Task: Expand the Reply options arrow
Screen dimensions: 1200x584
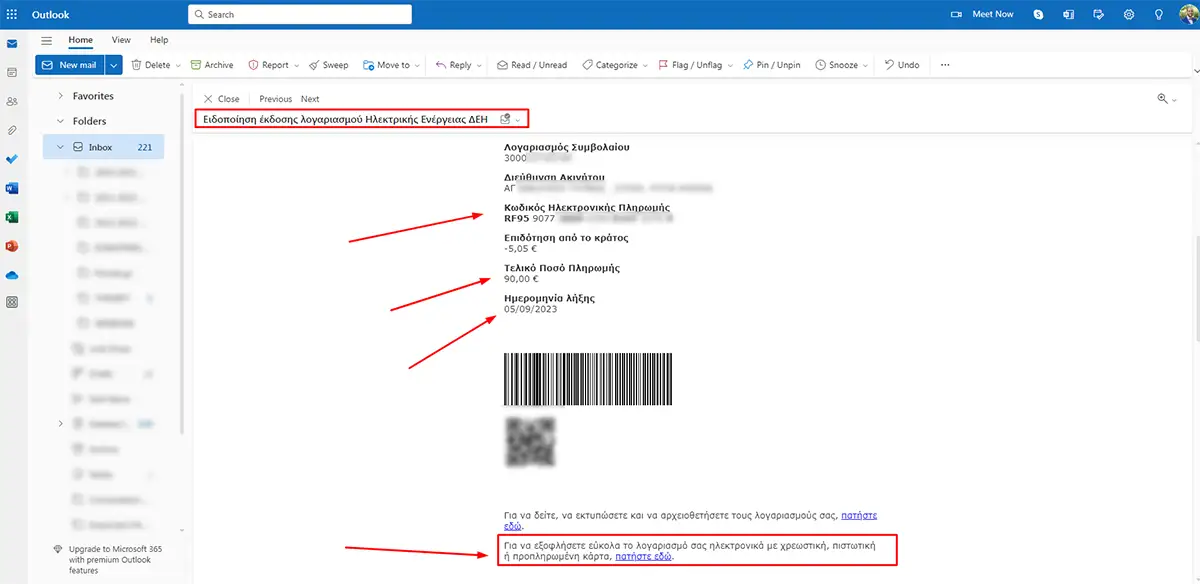Action: (x=480, y=65)
